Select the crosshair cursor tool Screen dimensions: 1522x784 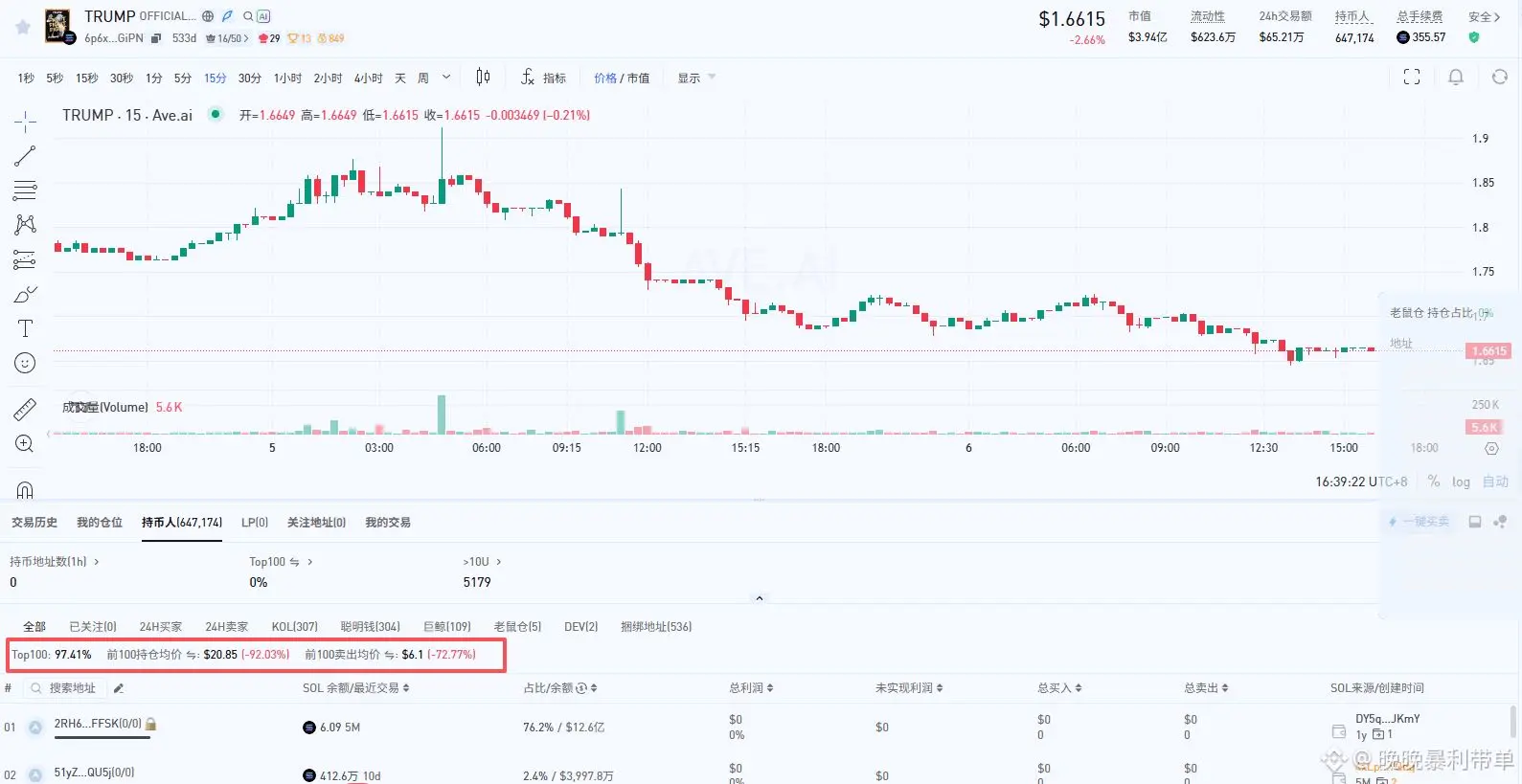25,122
